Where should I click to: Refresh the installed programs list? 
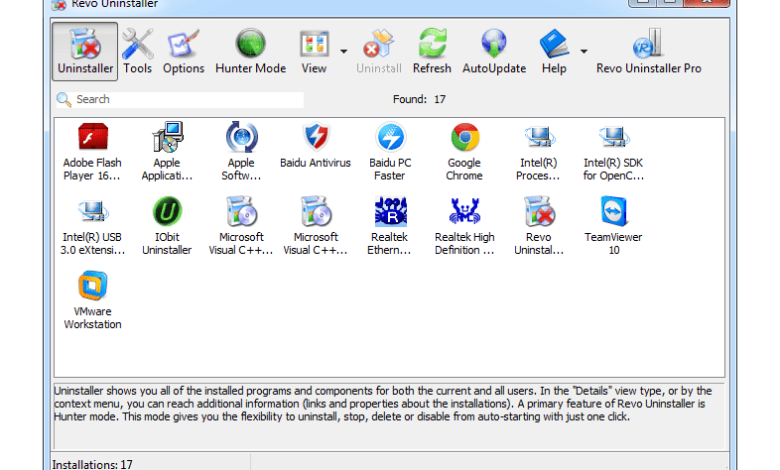click(x=432, y=51)
